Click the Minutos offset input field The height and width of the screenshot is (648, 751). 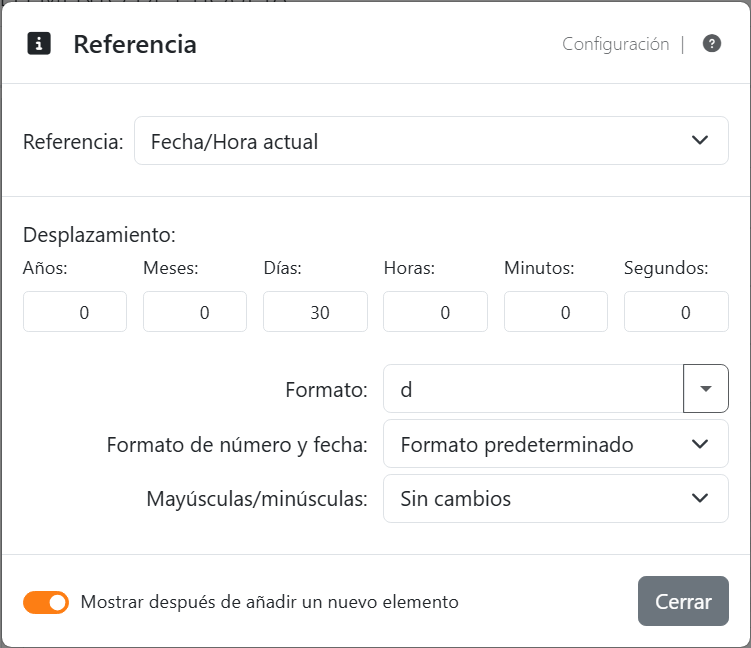556,312
